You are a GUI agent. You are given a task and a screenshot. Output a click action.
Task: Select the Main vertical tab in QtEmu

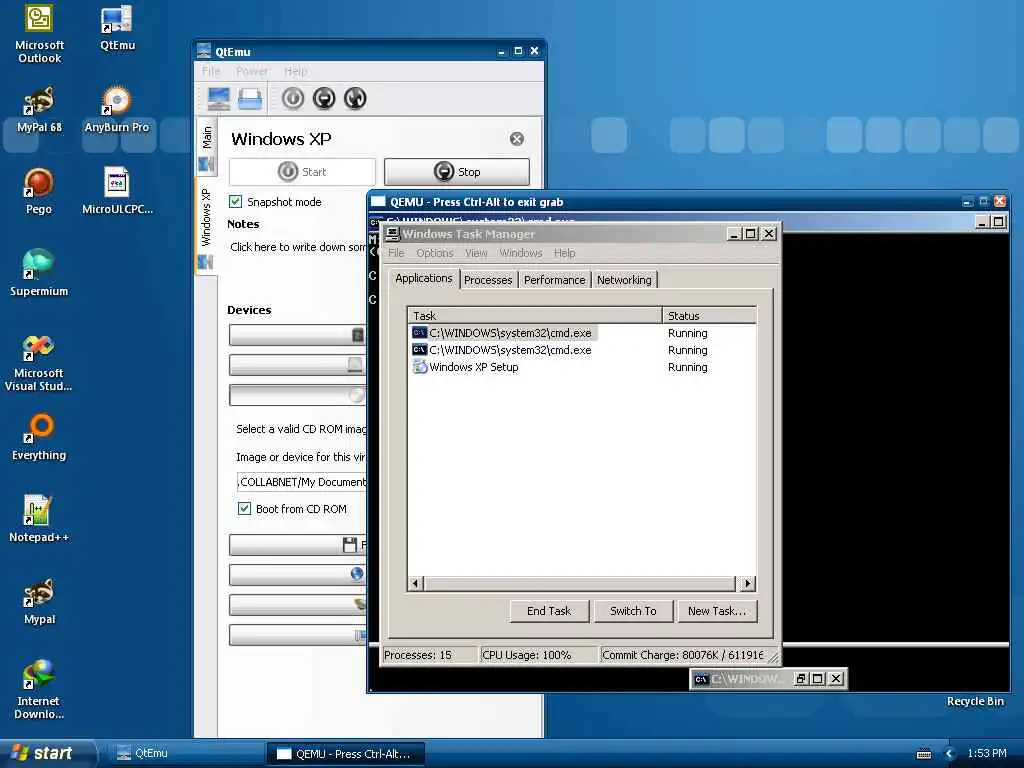point(206,147)
